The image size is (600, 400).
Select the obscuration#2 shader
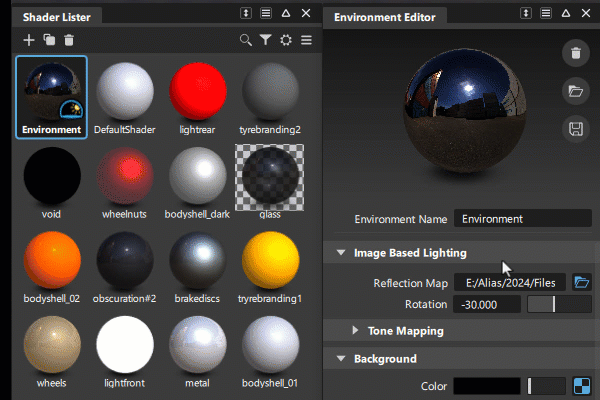(125, 260)
